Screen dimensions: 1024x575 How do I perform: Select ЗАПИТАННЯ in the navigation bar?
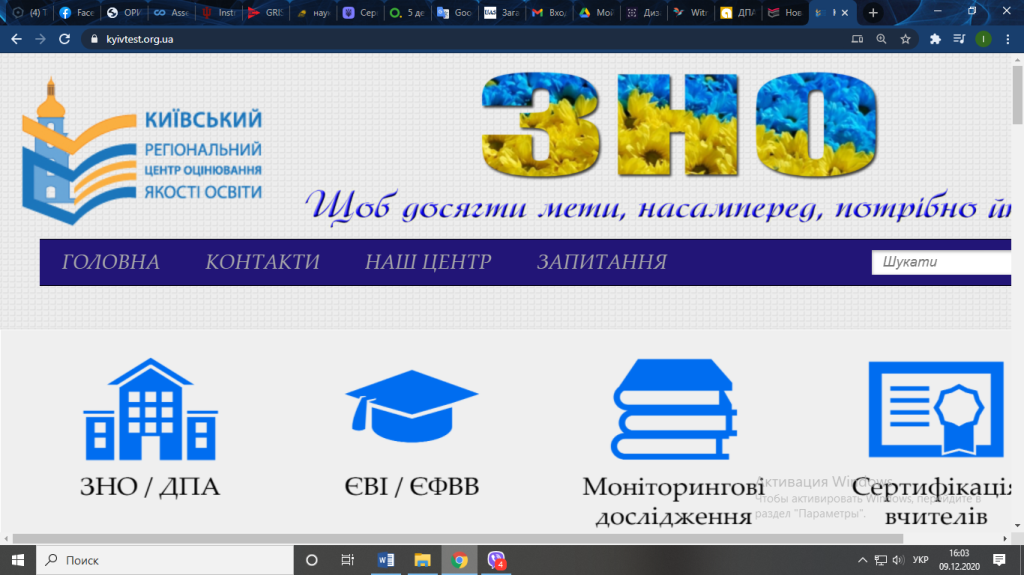[601, 262]
